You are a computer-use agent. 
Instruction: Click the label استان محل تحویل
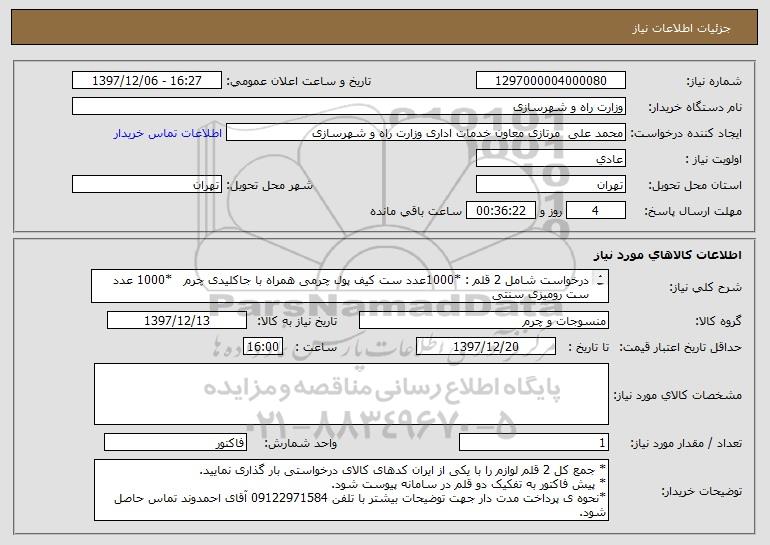point(695,186)
